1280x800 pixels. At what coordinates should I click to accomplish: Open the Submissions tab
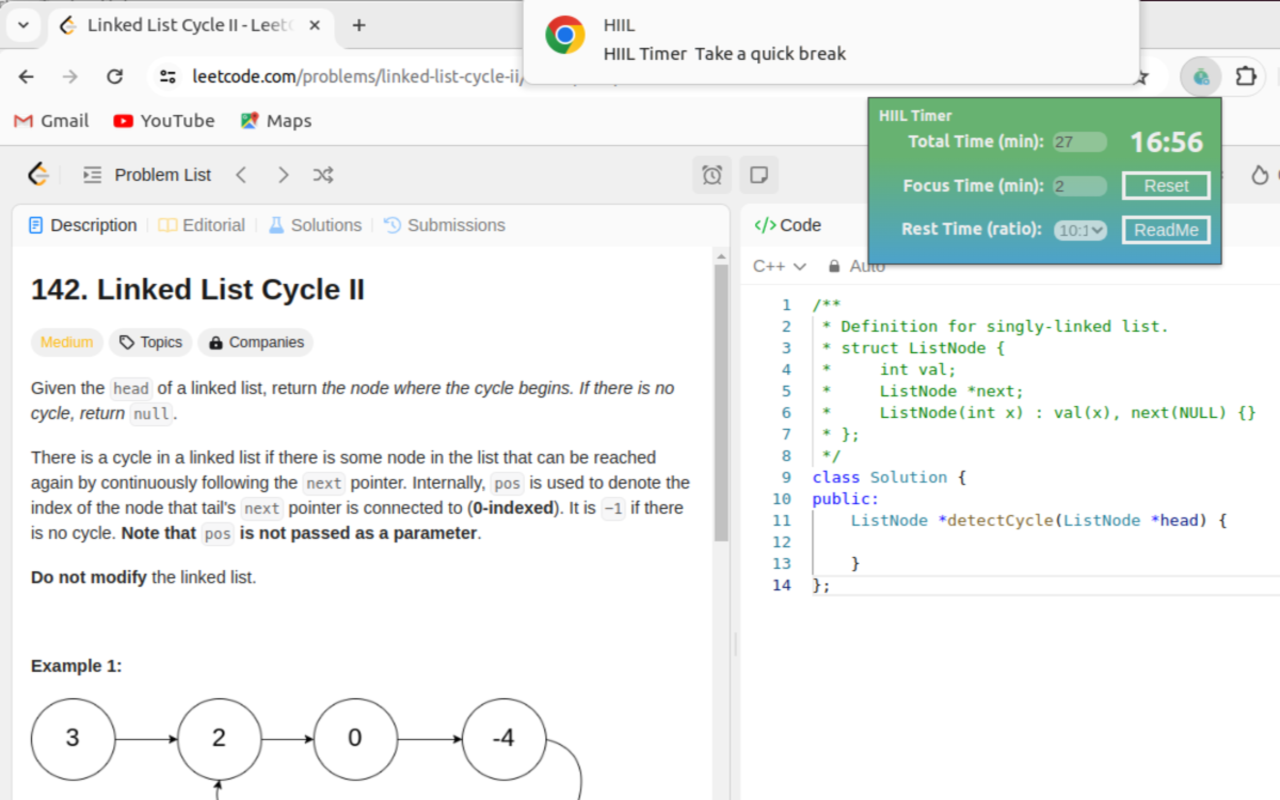[x=455, y=225]
